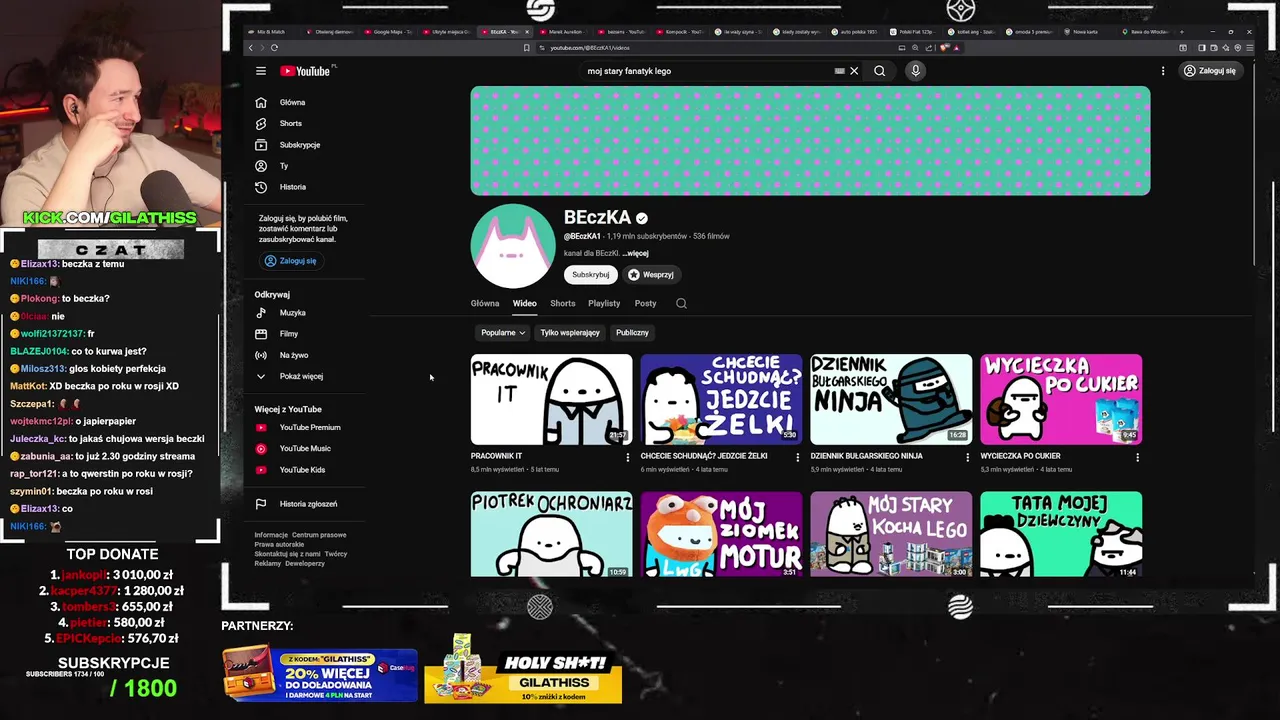
Task: Click the BEczKA channel avatar
Action: pos(513,246)
